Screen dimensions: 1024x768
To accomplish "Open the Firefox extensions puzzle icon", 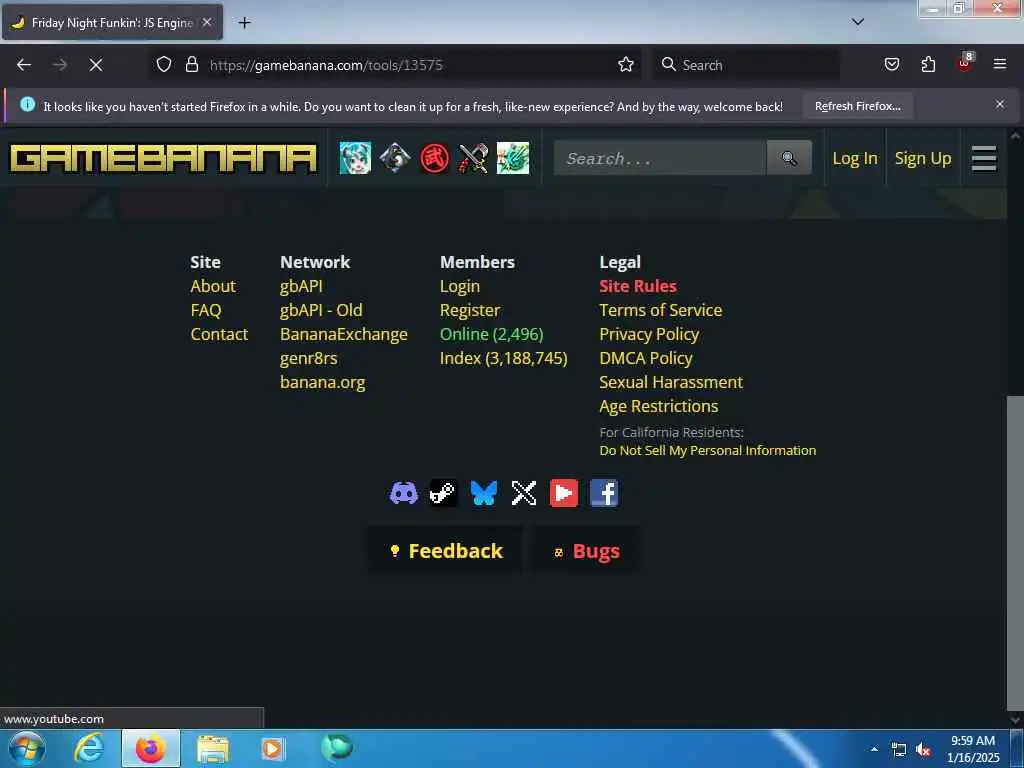I will (x=928, y=65).
